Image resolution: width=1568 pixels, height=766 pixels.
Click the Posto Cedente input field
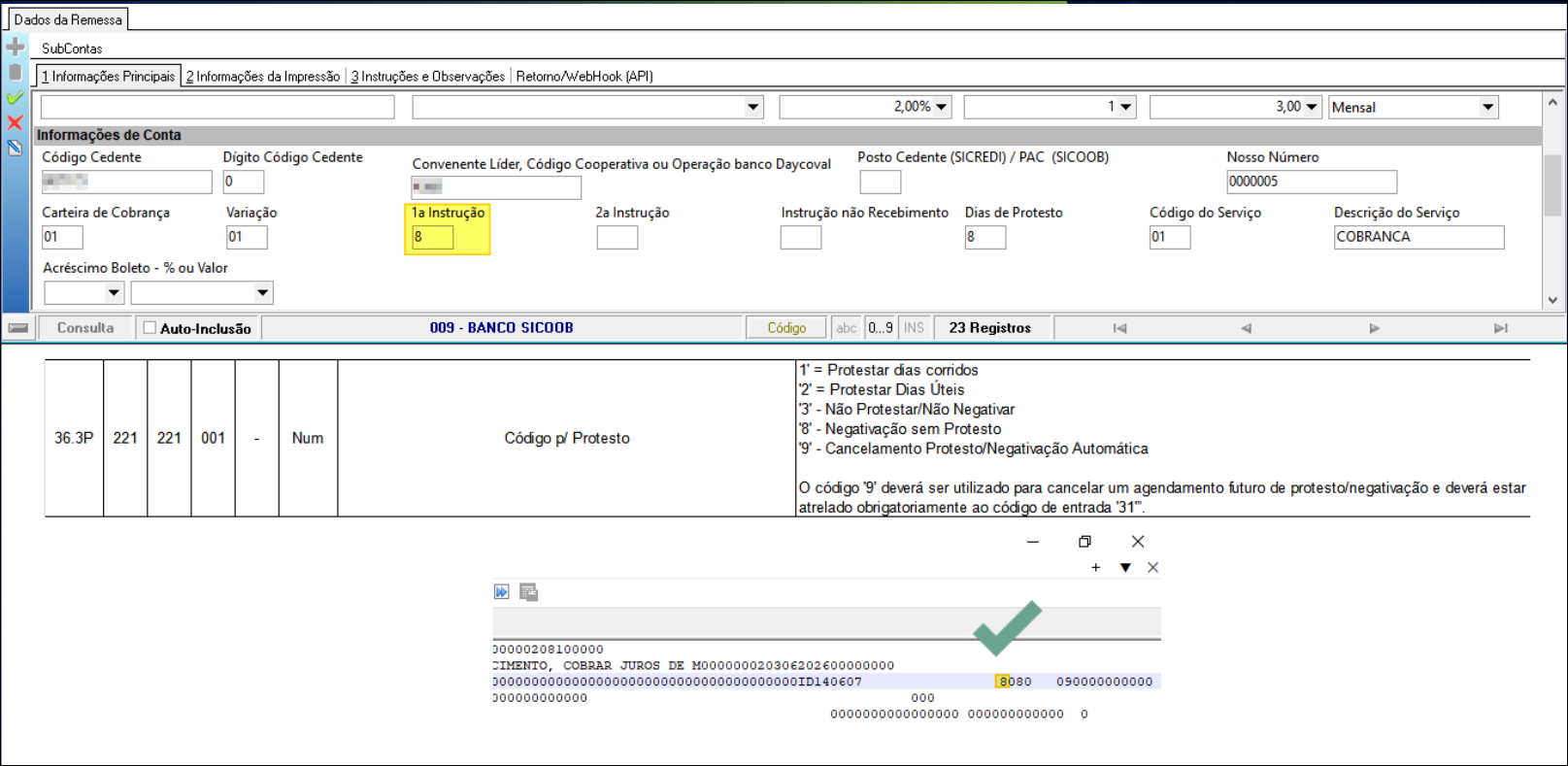[880, 182]
